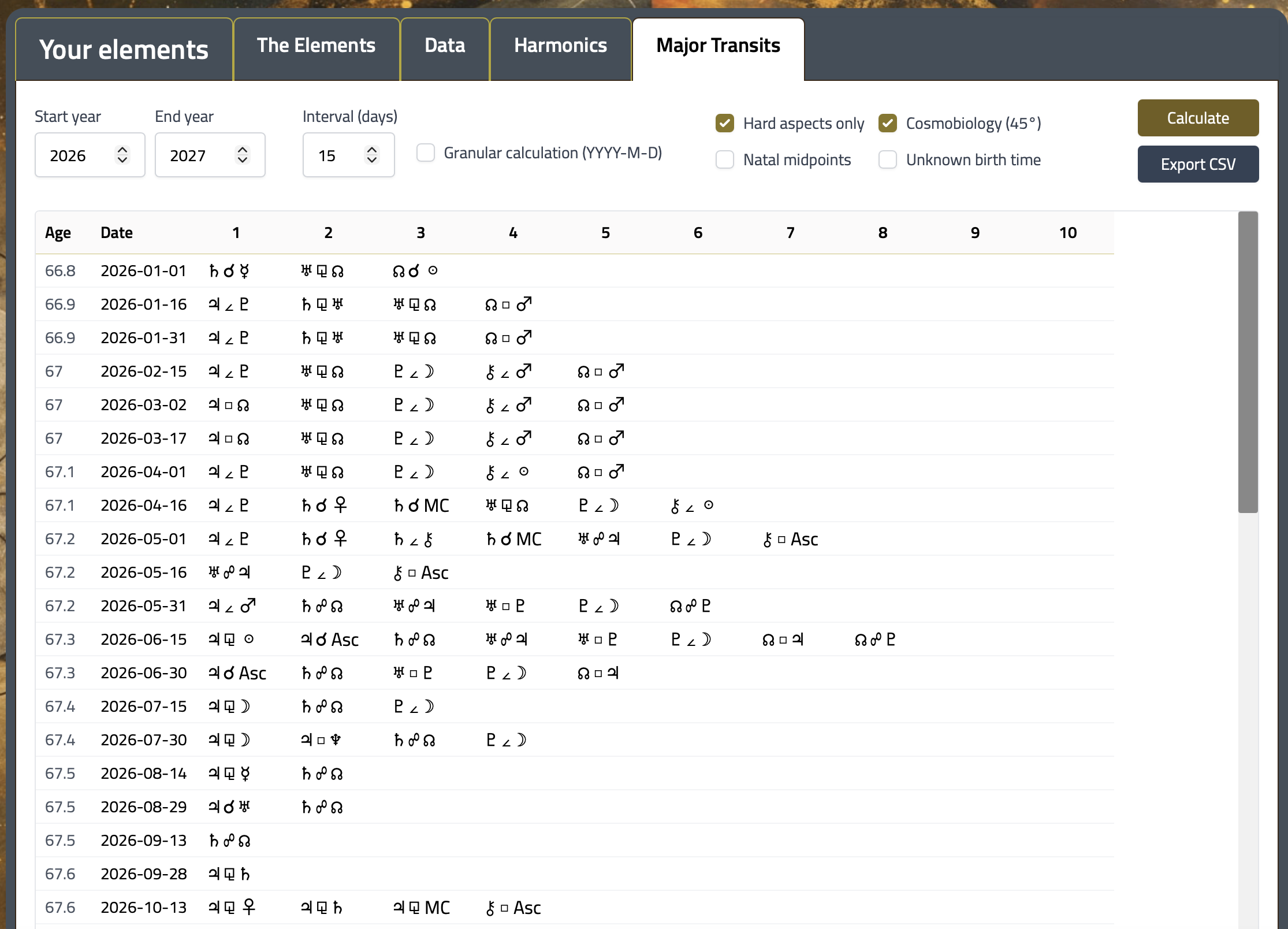Click Interval days stepper arrows
This screenshot has height=929, width=1288.
(372, 155)
